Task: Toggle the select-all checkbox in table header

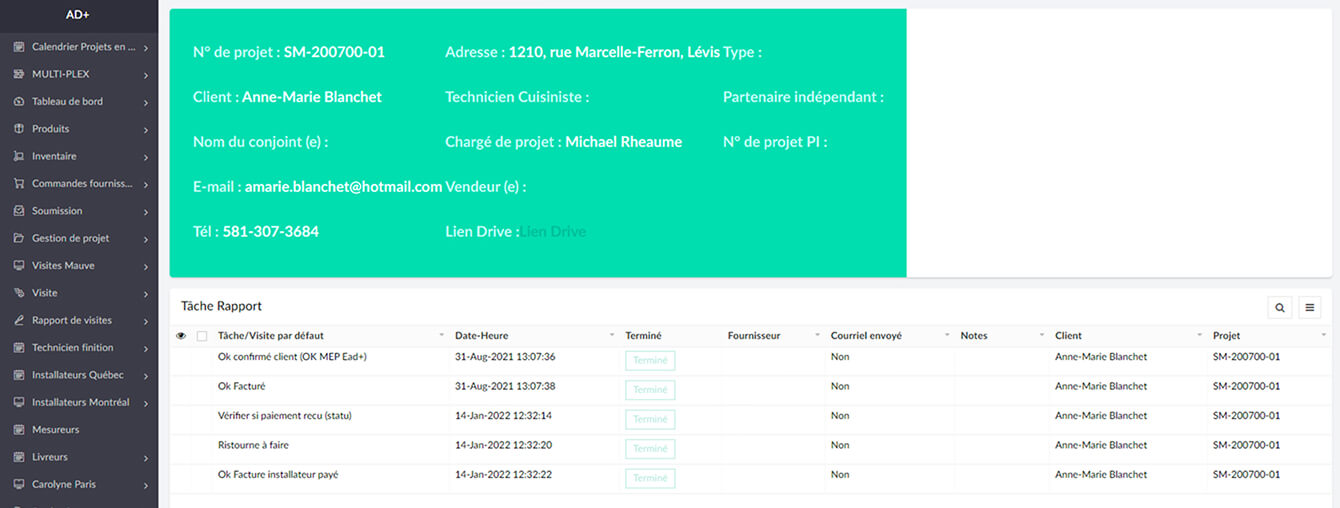Action: (x=202, y=336)
